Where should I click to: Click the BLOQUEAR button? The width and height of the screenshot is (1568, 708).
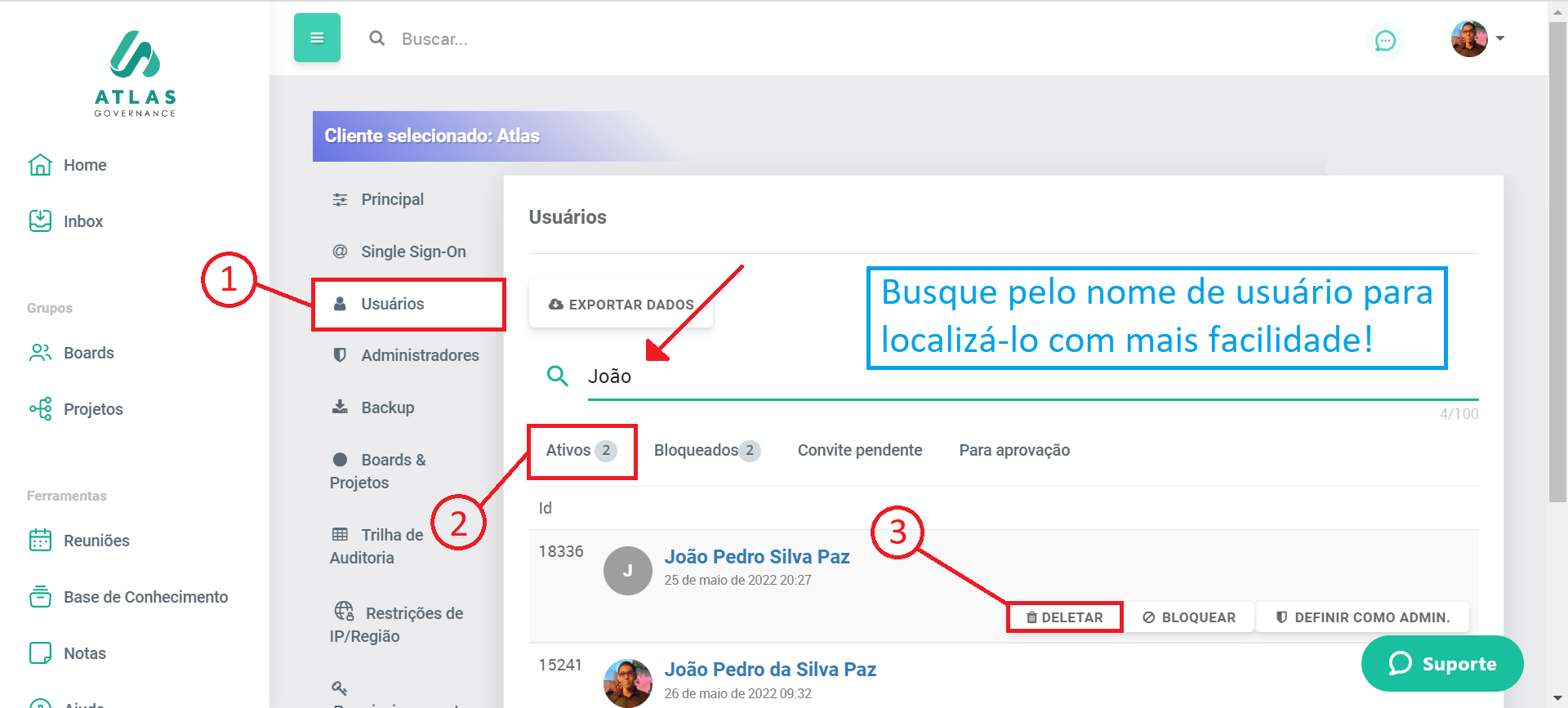coord(1188,617)
